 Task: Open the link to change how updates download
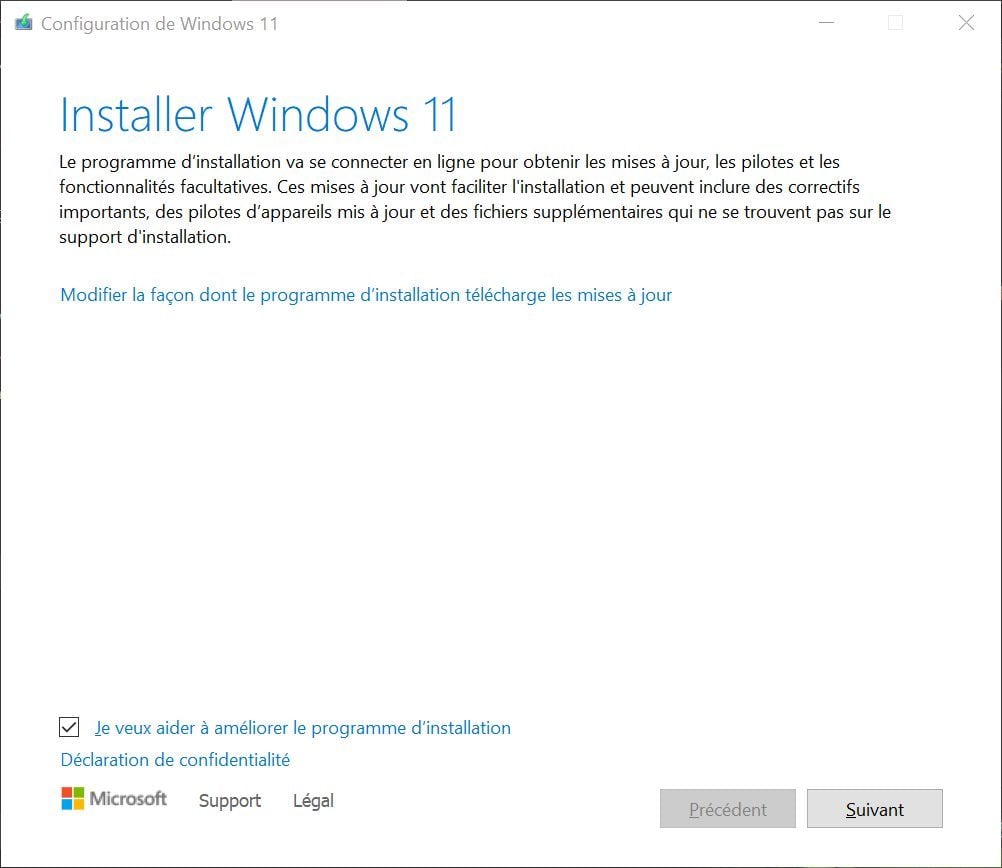(366, 295)
